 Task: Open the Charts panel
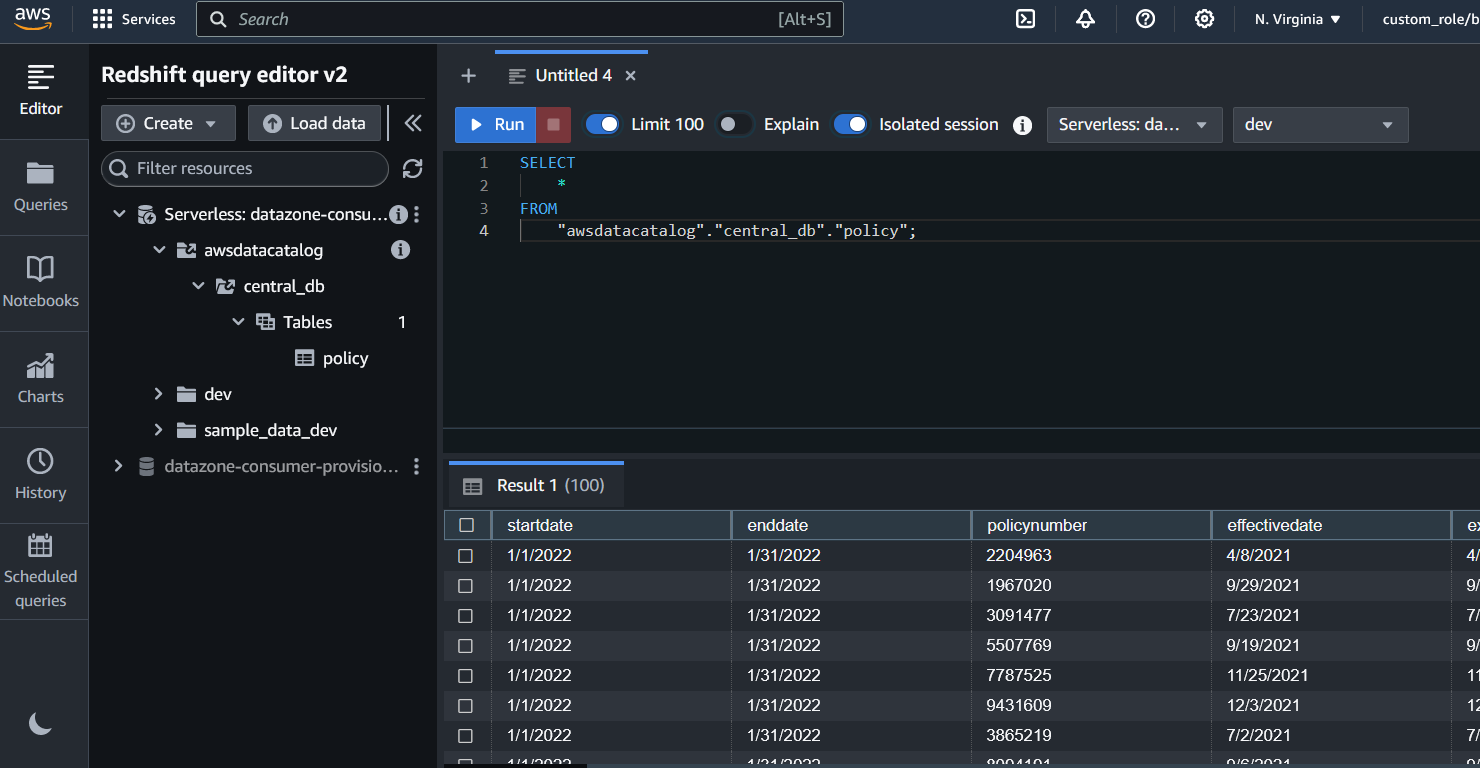point(41,380)
